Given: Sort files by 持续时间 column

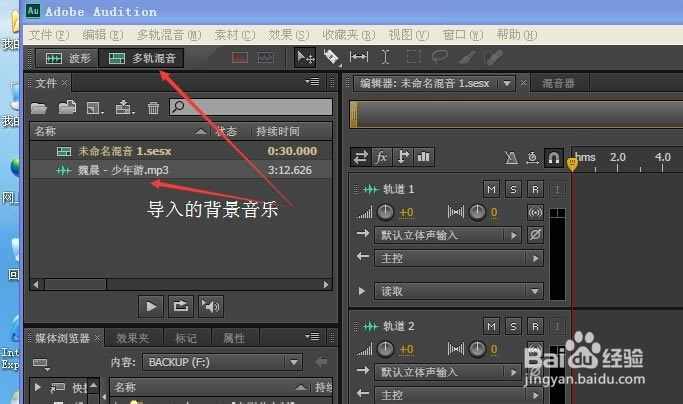Looking at the screenshot, I should click(x=277, y=131).
